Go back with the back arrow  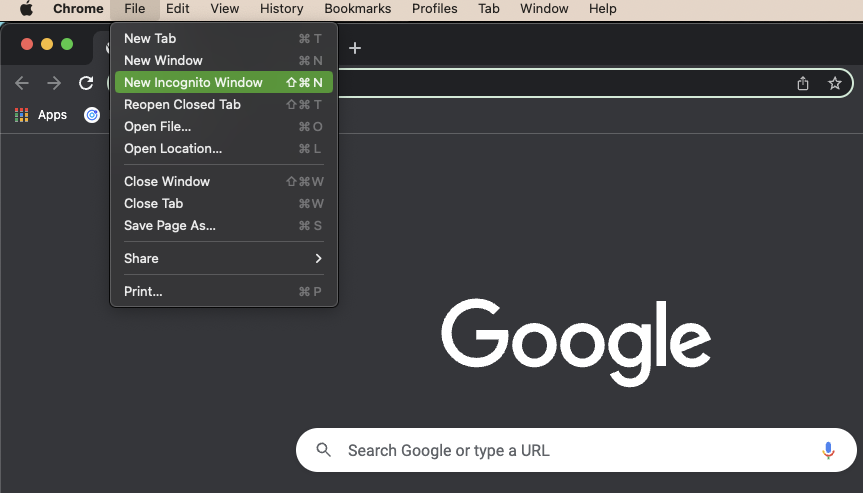[22, 83]
